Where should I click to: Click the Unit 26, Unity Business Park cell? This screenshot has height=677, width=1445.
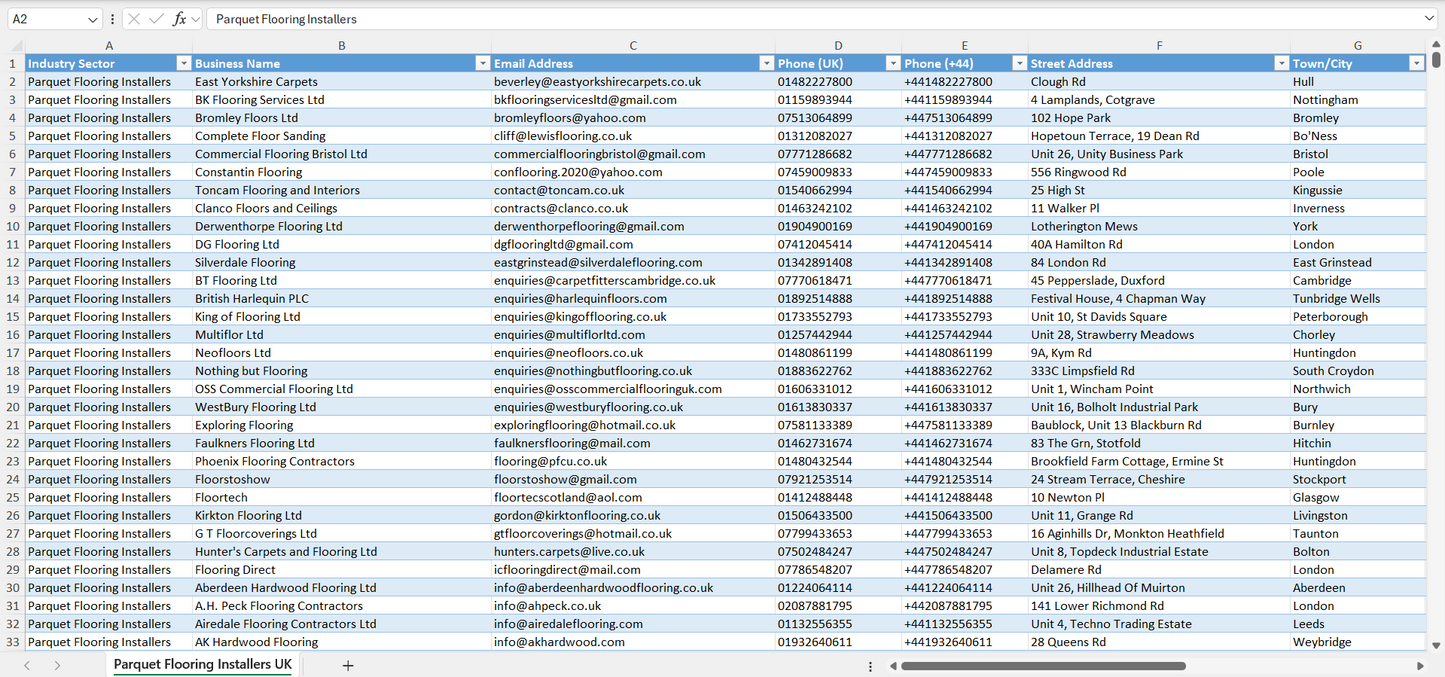[x=1159, y=154]
